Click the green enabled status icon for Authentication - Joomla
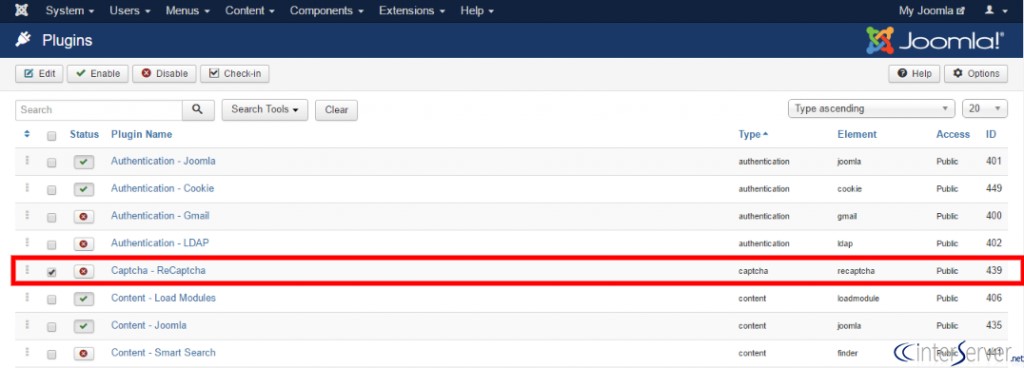 click(x=83, y=162)
